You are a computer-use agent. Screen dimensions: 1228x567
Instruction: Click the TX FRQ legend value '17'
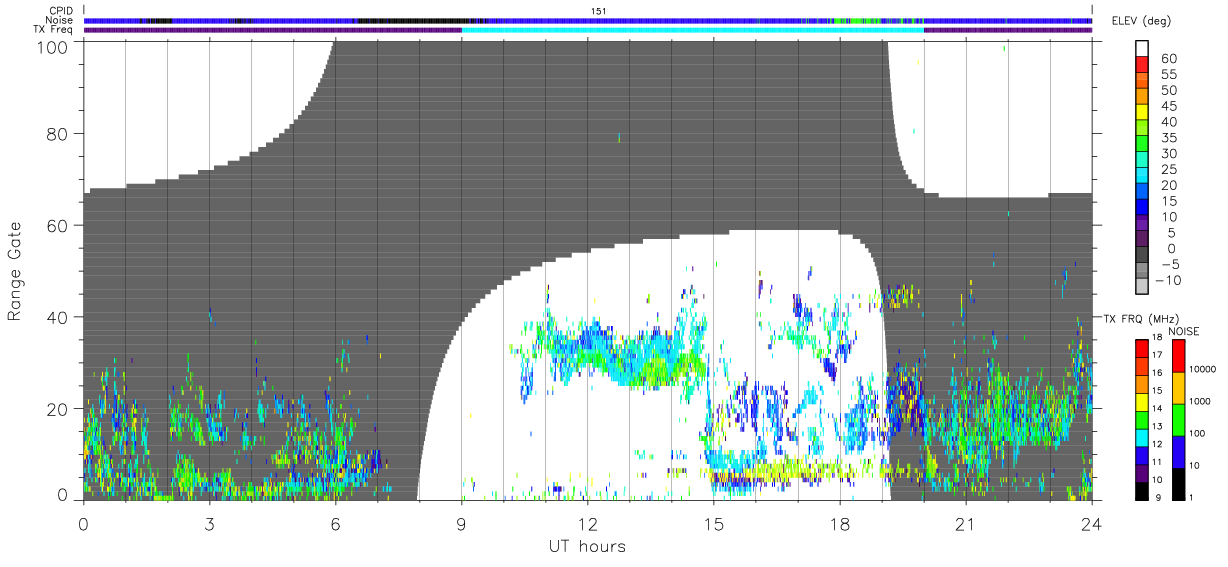(1155, 355)
